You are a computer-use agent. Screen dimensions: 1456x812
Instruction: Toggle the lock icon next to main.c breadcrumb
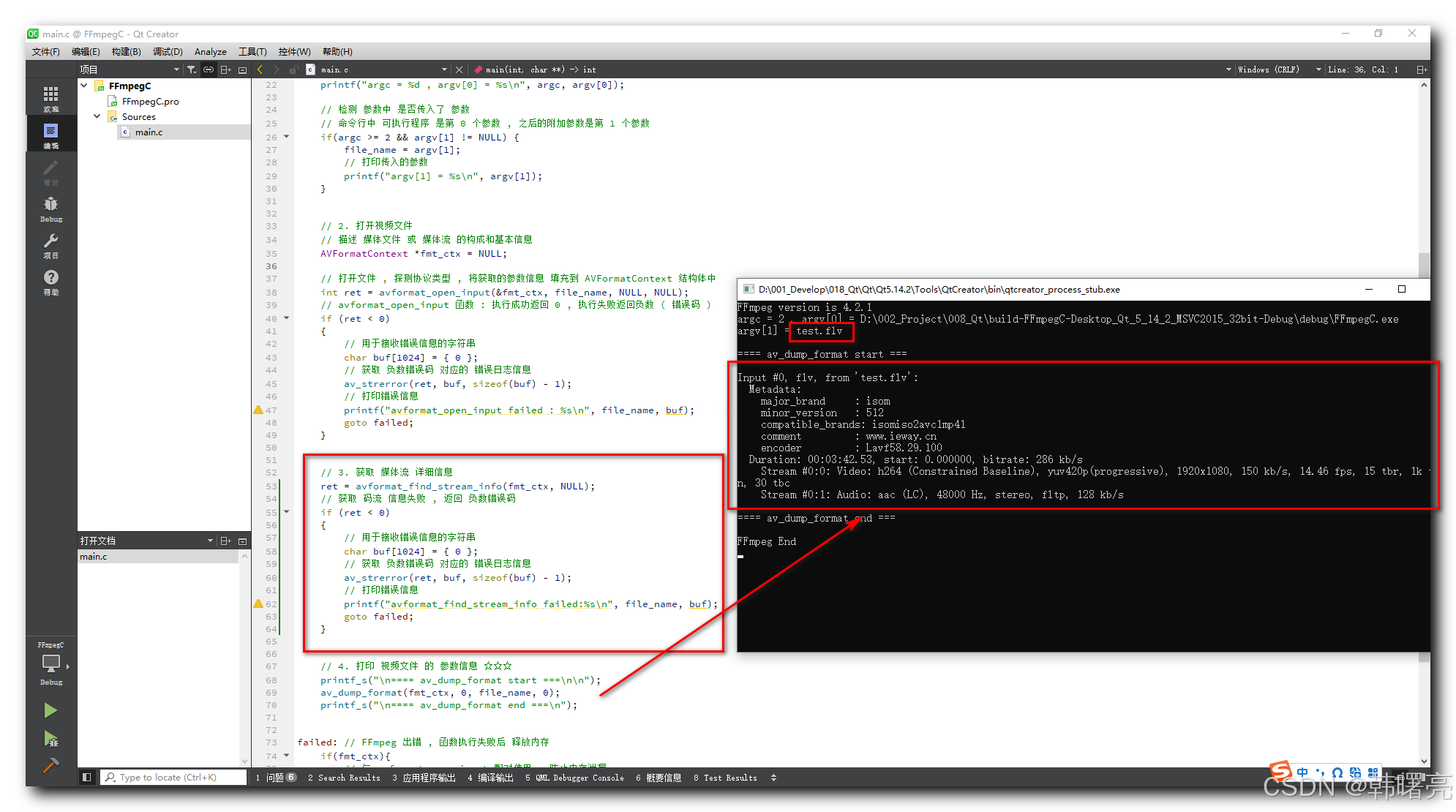coord(293,69)
